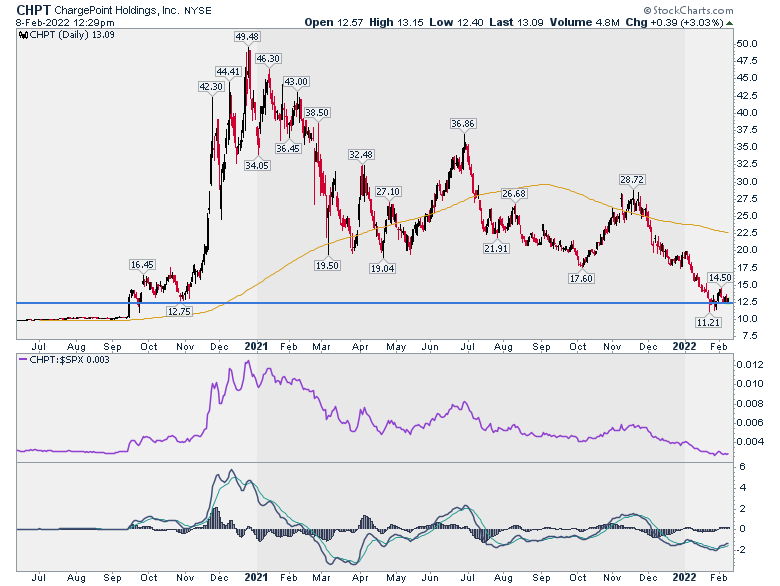Viewport: 780px width, 586px height.
Task: Click the Open 12.57 value
Action: pyautogui.click(x=334, y=22)
